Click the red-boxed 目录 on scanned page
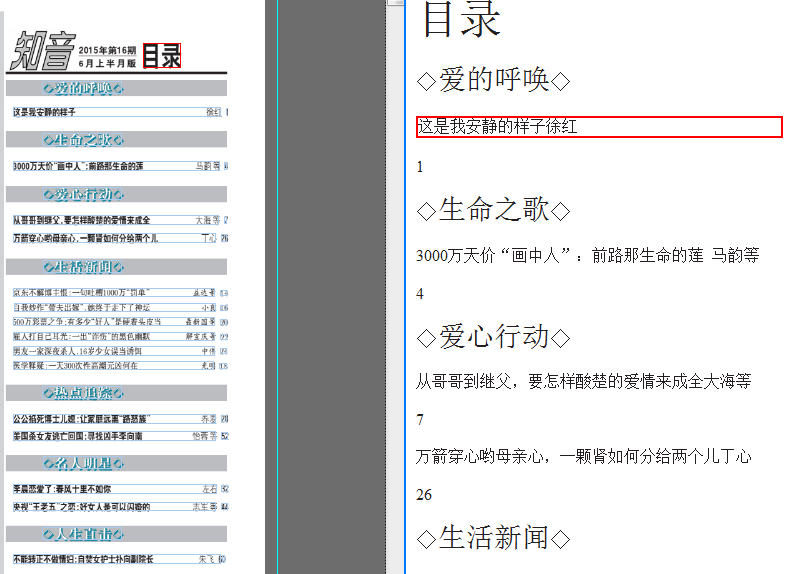 tap(161, 56)
